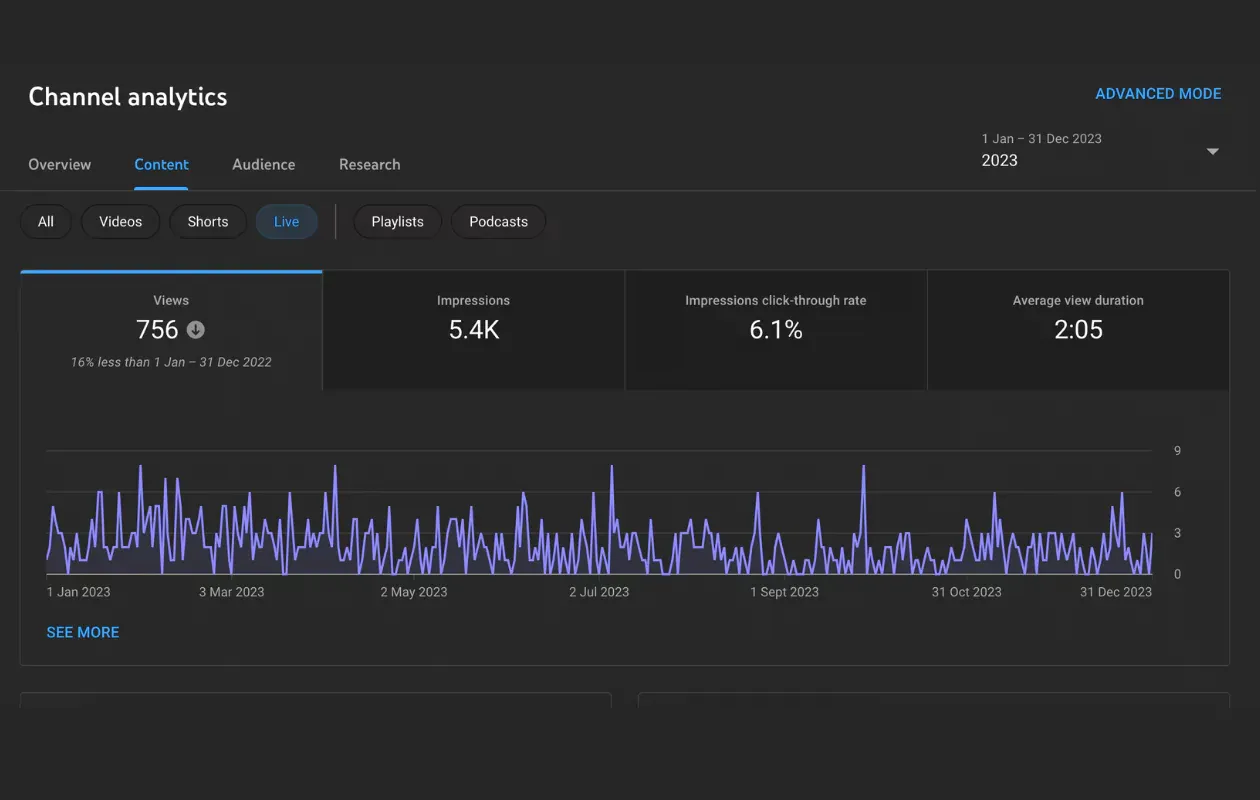Click the '1 Sept 2023' axis label
1260x800 pixels.
785,592
